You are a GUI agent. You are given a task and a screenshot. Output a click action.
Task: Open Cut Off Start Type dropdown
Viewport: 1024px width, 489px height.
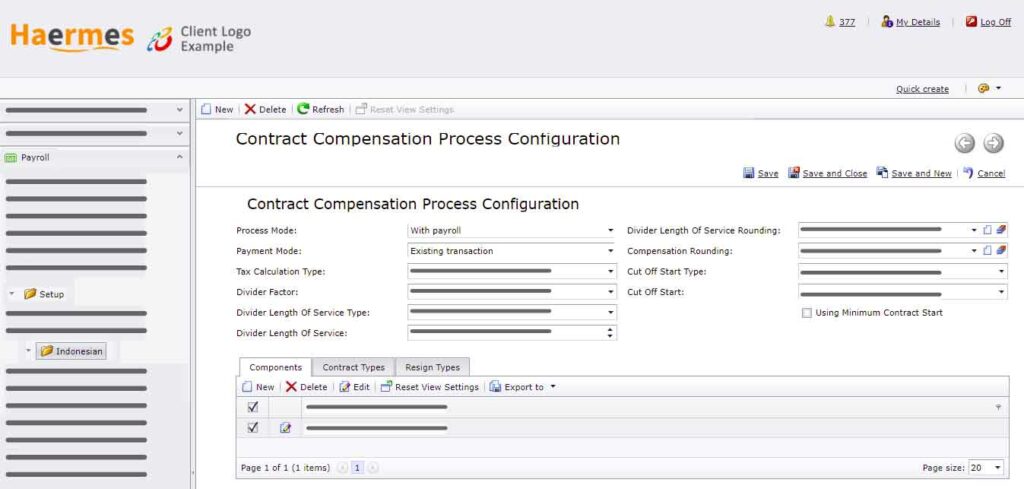coord(1001,272)
